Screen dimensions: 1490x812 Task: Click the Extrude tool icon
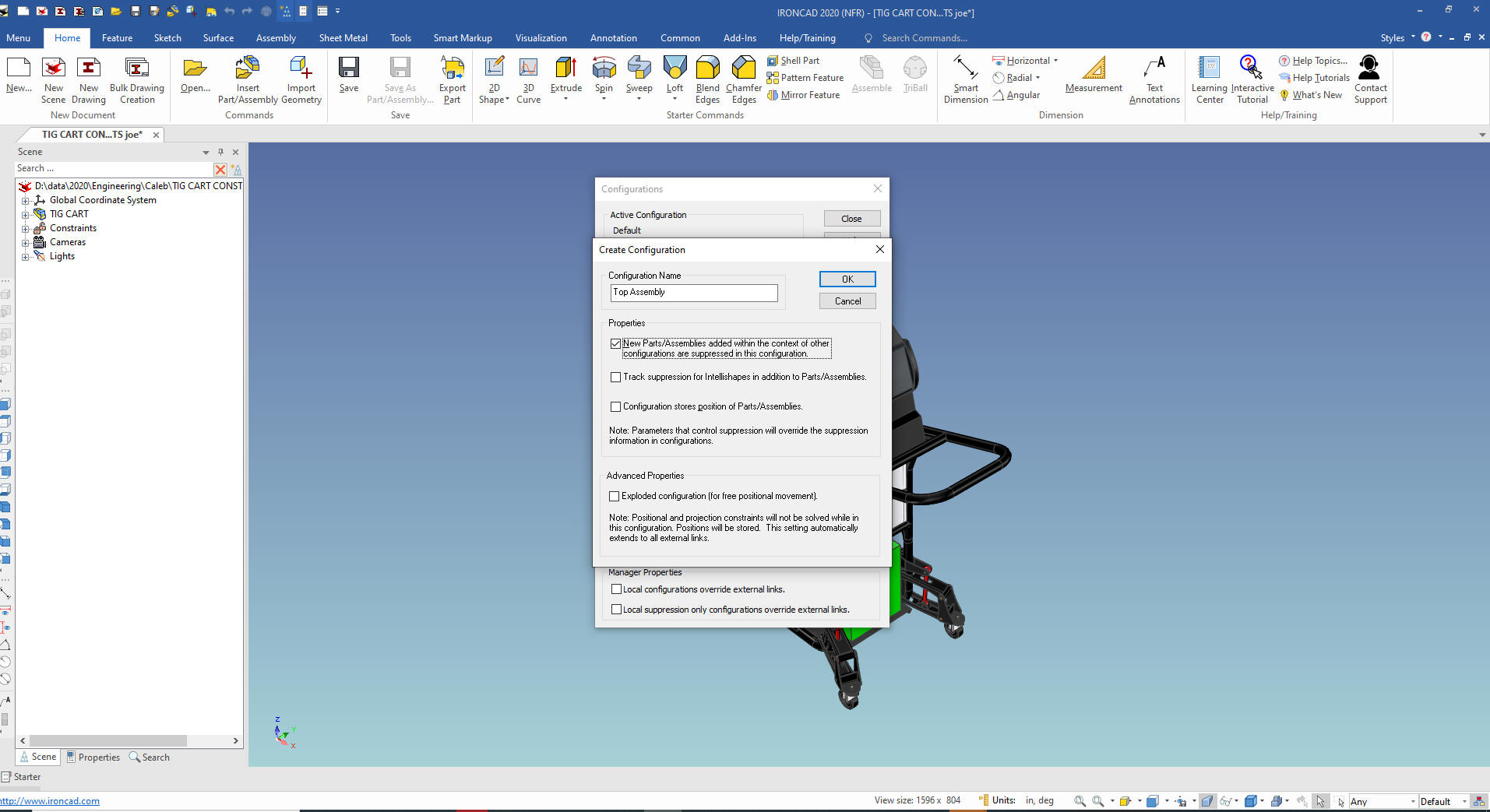565,69
